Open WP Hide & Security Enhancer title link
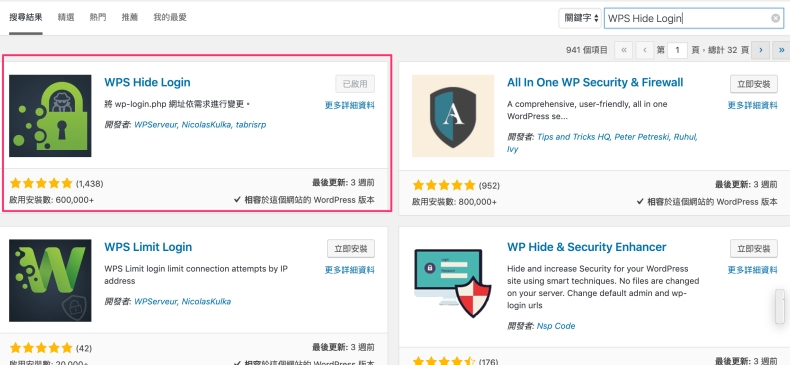The height and width of the screenshot is (365, 790). tap(586, 247)
